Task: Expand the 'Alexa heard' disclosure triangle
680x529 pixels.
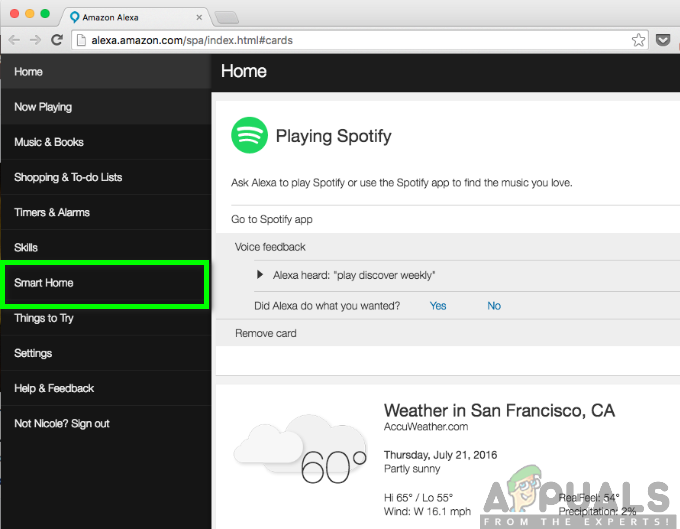Action: (260, 274)
